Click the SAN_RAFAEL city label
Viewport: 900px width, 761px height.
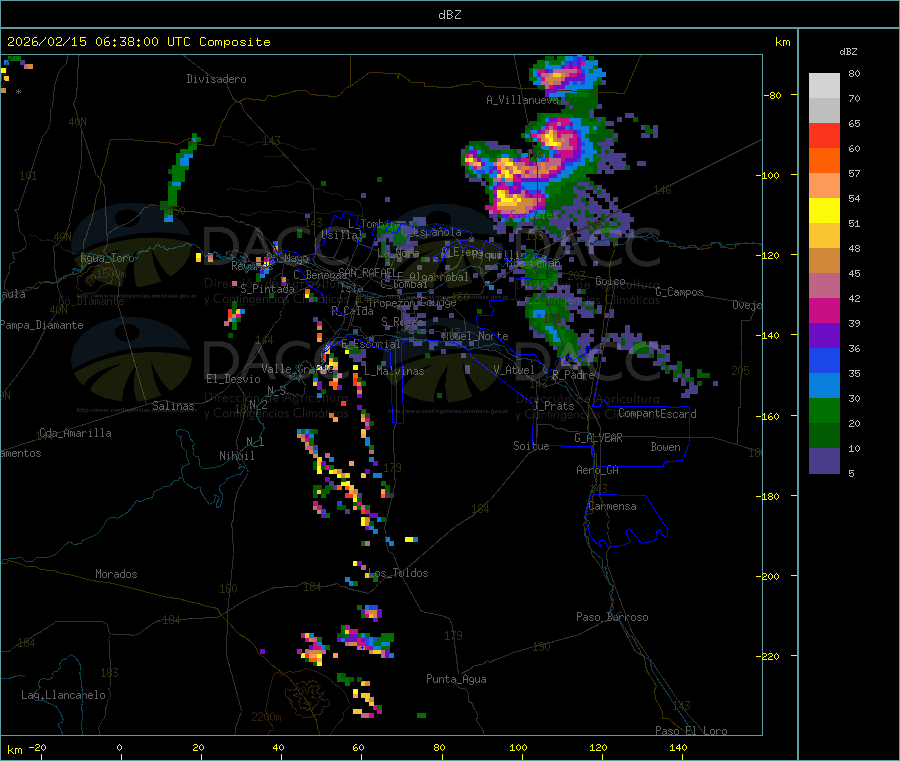[x=367, y=272]
